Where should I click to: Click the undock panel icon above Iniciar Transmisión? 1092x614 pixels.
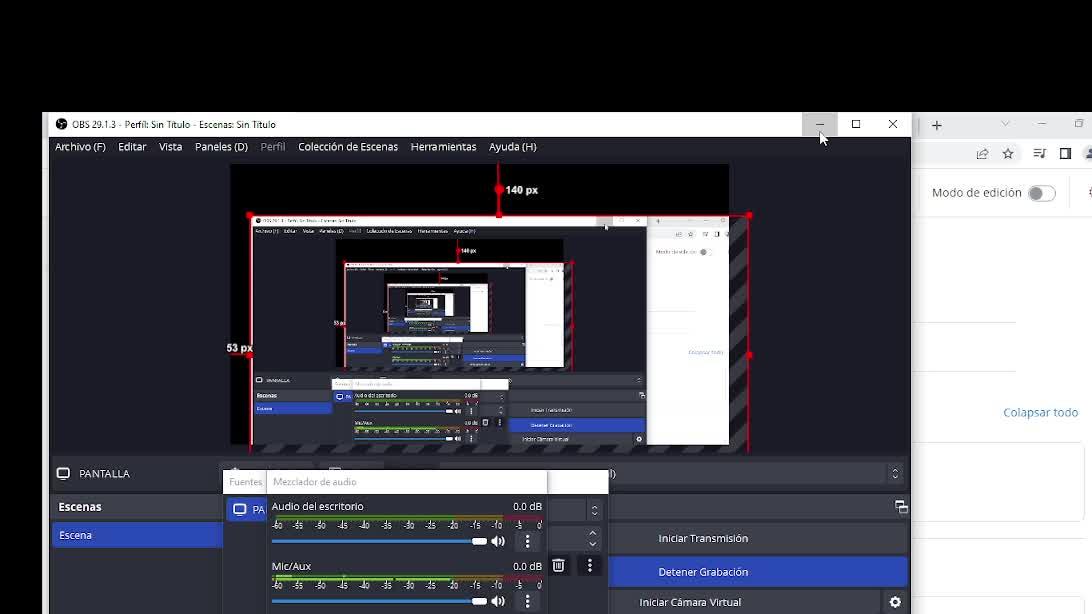coord(901,507)
